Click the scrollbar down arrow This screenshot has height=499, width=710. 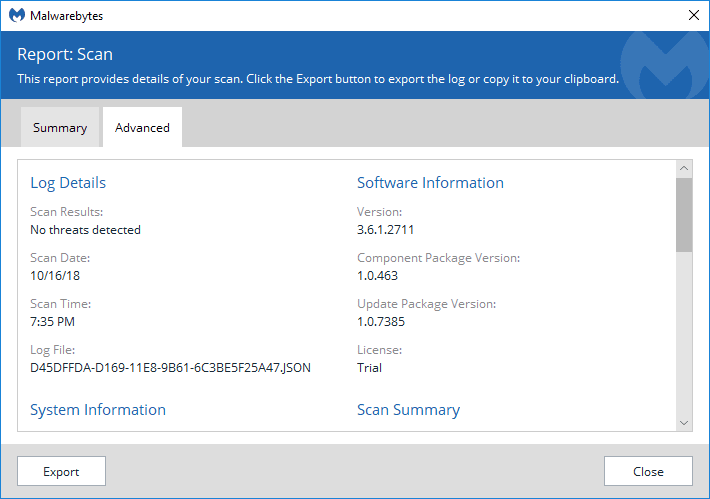coord(684,423)
